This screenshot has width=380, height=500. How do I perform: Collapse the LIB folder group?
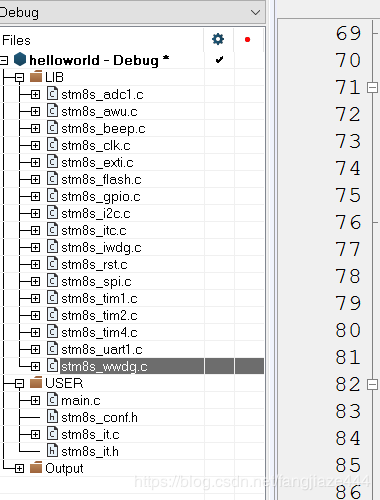(x=19, y=78)
